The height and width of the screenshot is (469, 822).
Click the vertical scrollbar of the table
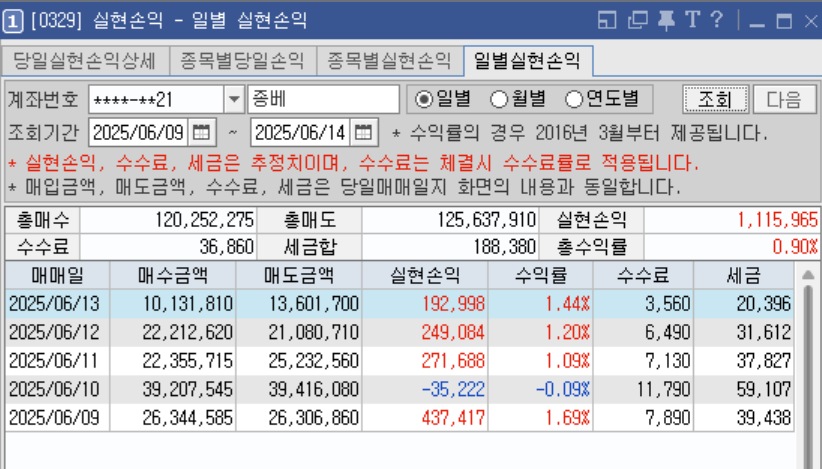(x=808, y=360)
